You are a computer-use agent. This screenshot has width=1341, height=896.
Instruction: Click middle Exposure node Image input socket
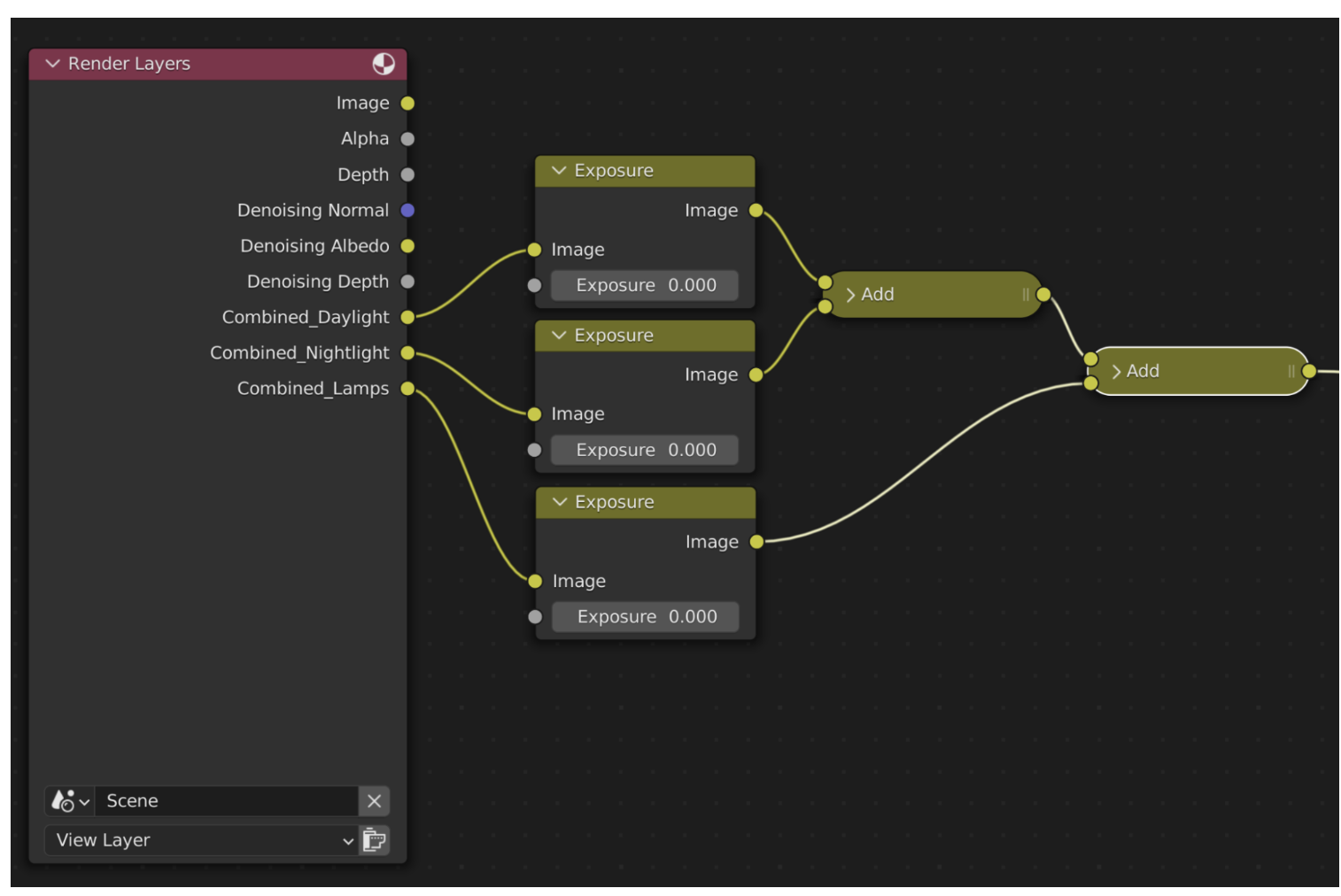coord(534,414)
